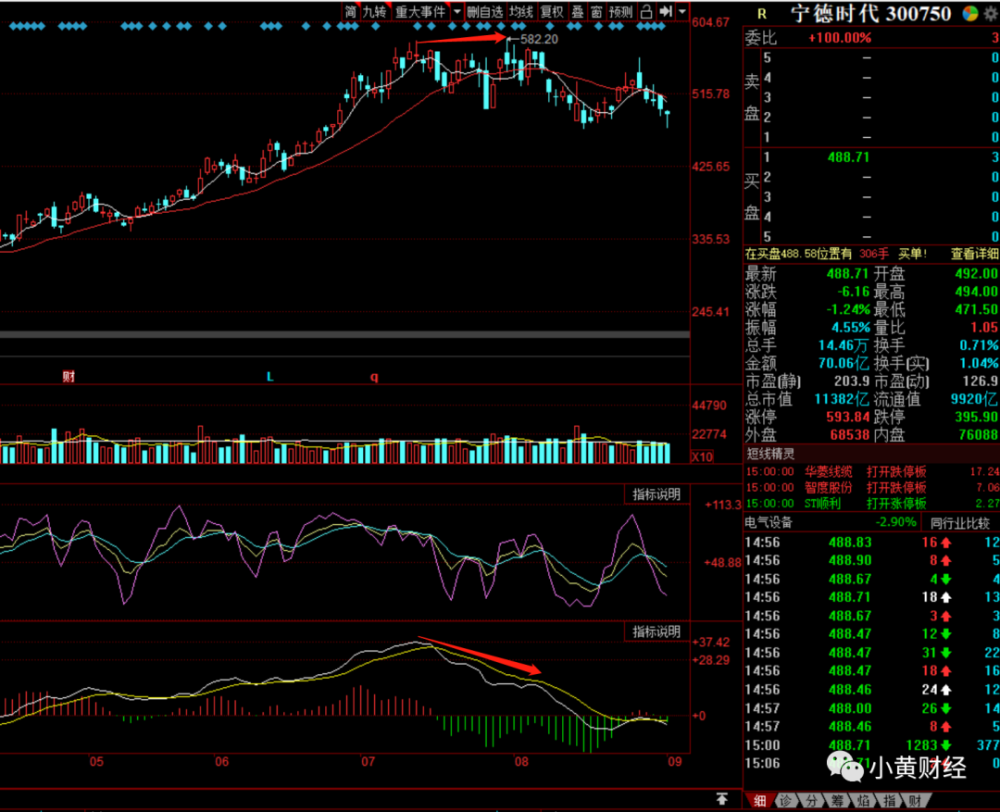Open the settings gear beside stock title
The height and width of the screenshot is (812, 1000).
pos(991,14)
